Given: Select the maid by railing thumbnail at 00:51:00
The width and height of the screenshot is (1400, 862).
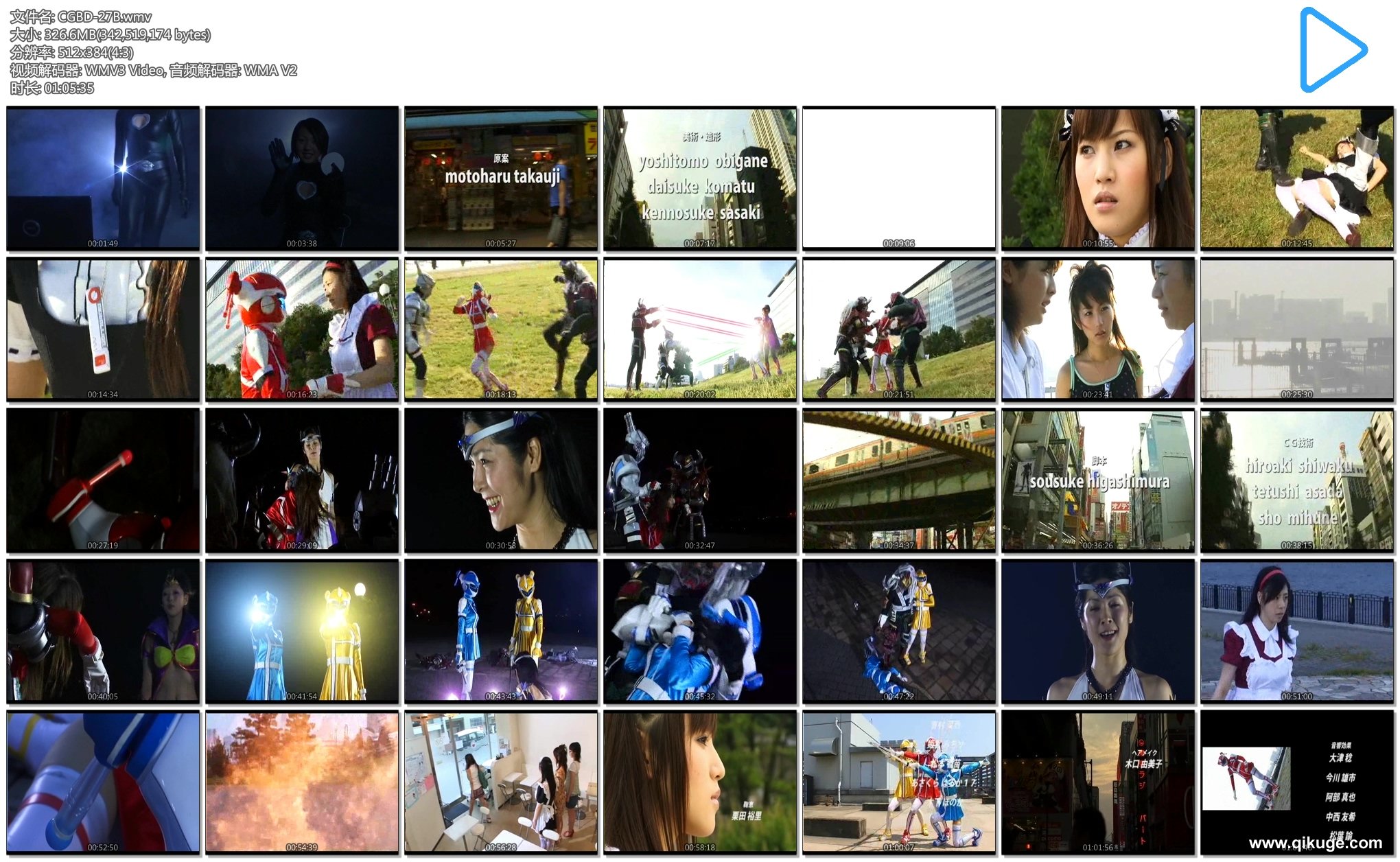Looking at the screenshot, I should click(1297, 631).
